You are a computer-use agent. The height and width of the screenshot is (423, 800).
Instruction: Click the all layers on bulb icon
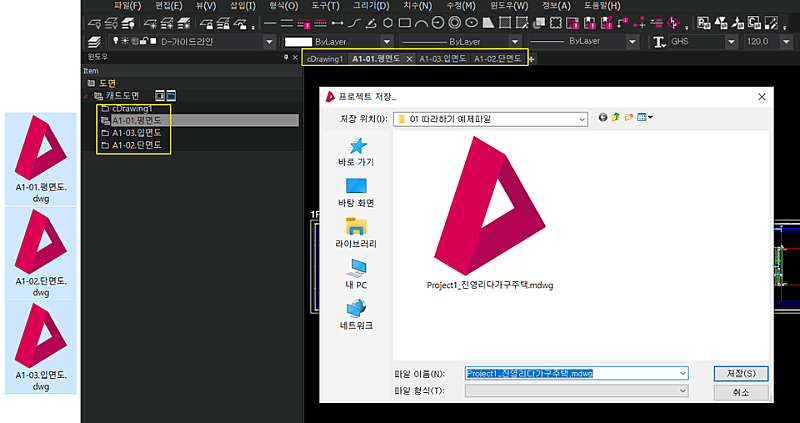(128, 23)
